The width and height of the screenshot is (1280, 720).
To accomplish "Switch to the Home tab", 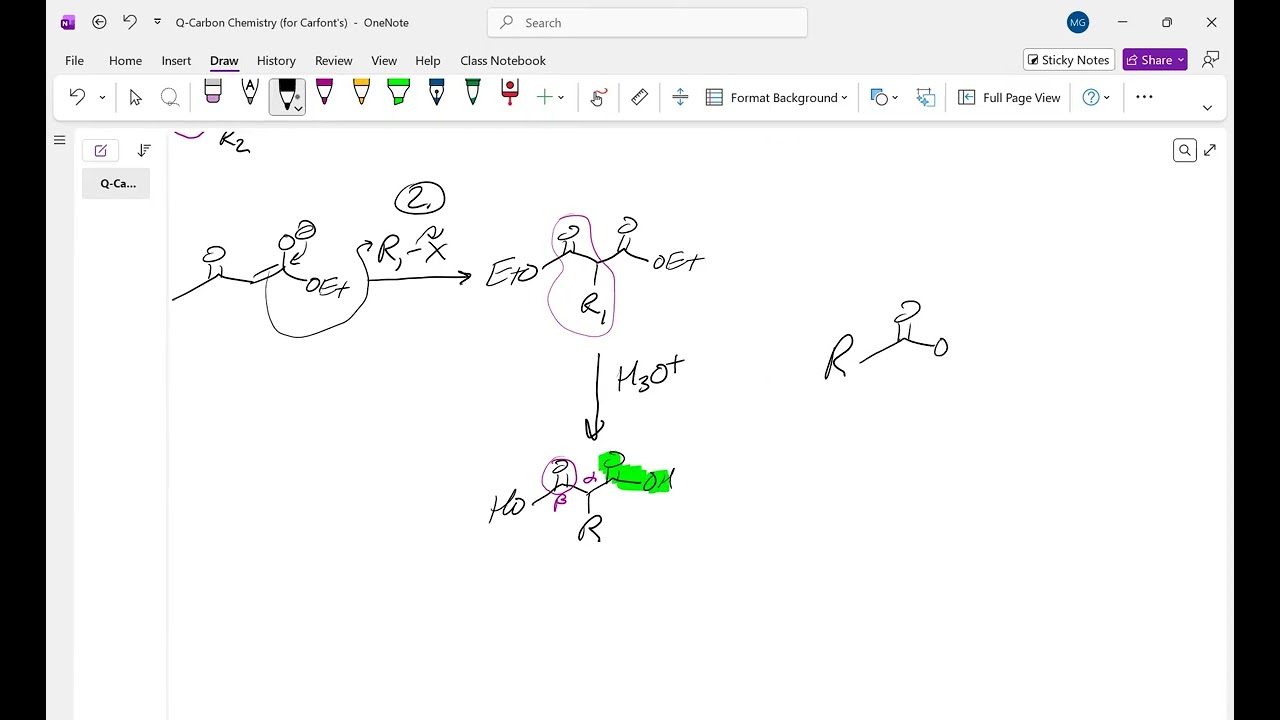I will click(125, 60).
